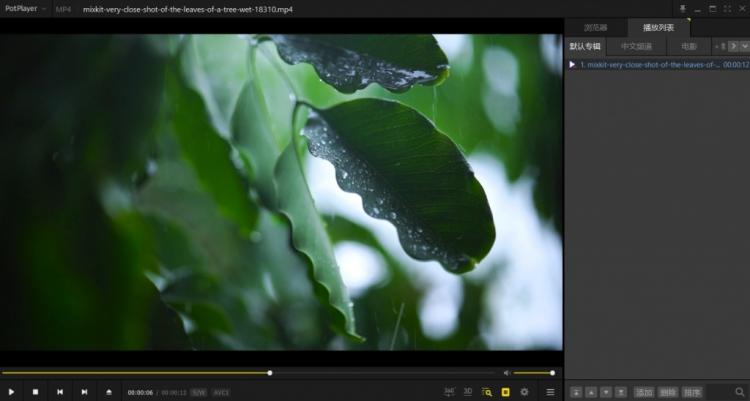Open the settings gear icon

525,392
